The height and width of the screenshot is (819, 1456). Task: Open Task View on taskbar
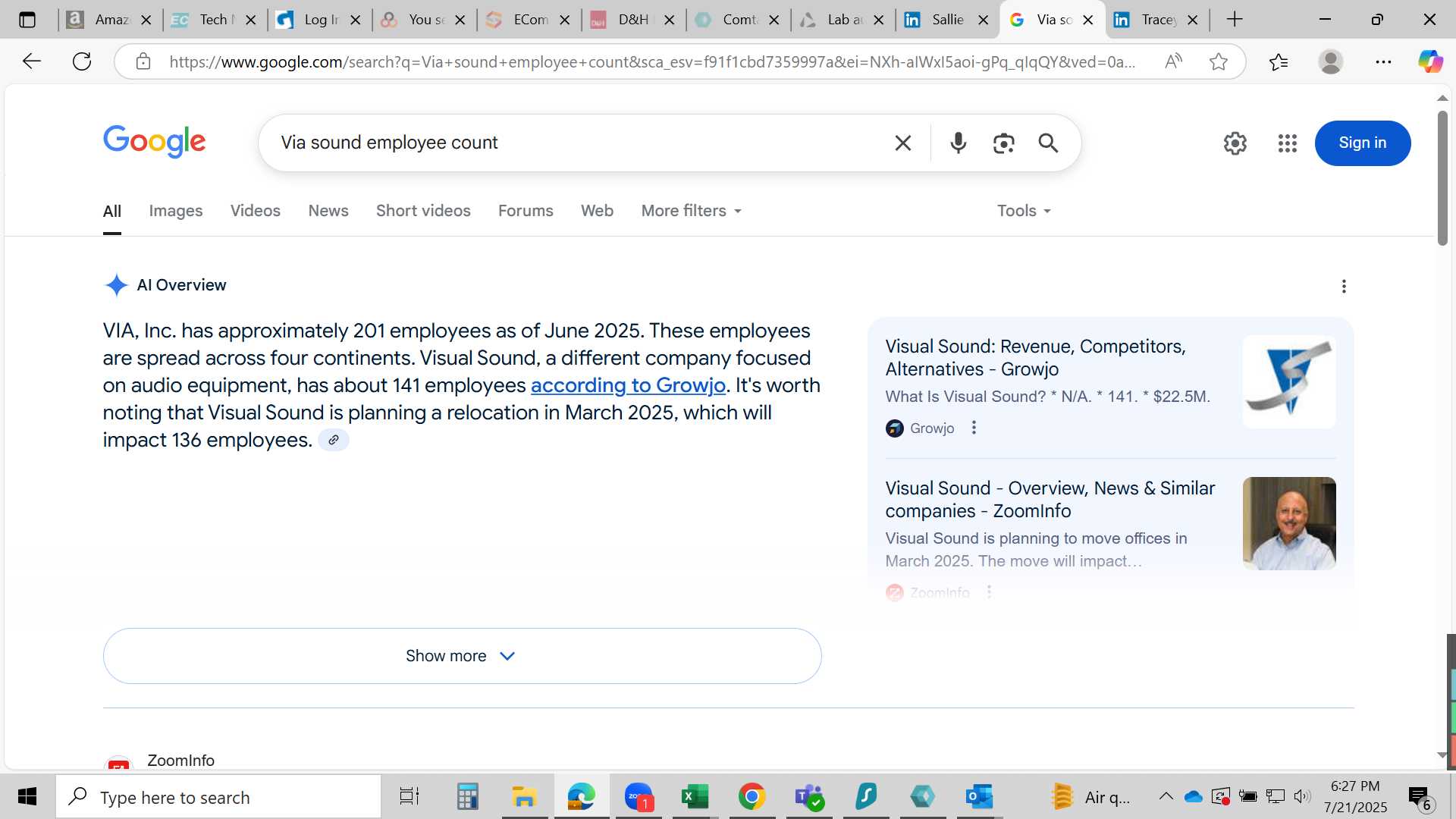click(x=409, y=796)
